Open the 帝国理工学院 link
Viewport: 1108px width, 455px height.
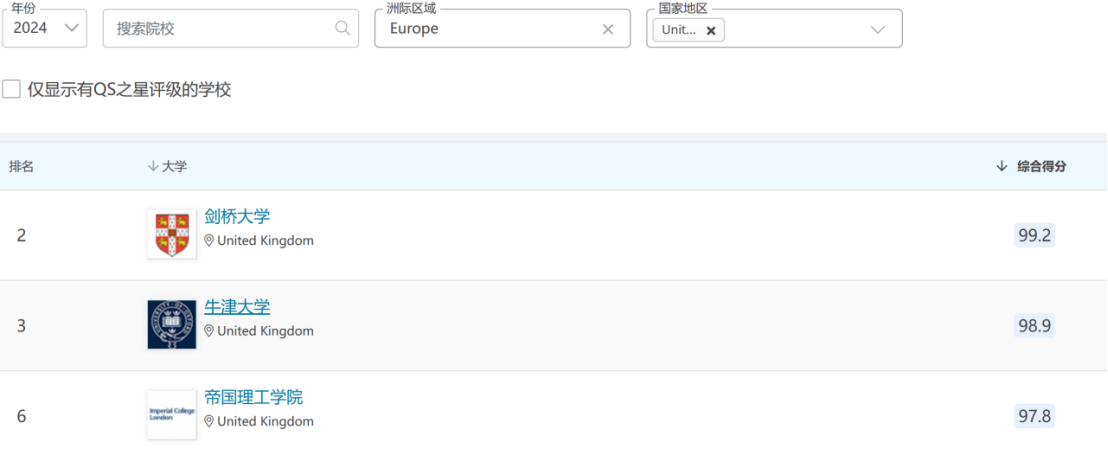pyautogui.click(x=254, y=397)
